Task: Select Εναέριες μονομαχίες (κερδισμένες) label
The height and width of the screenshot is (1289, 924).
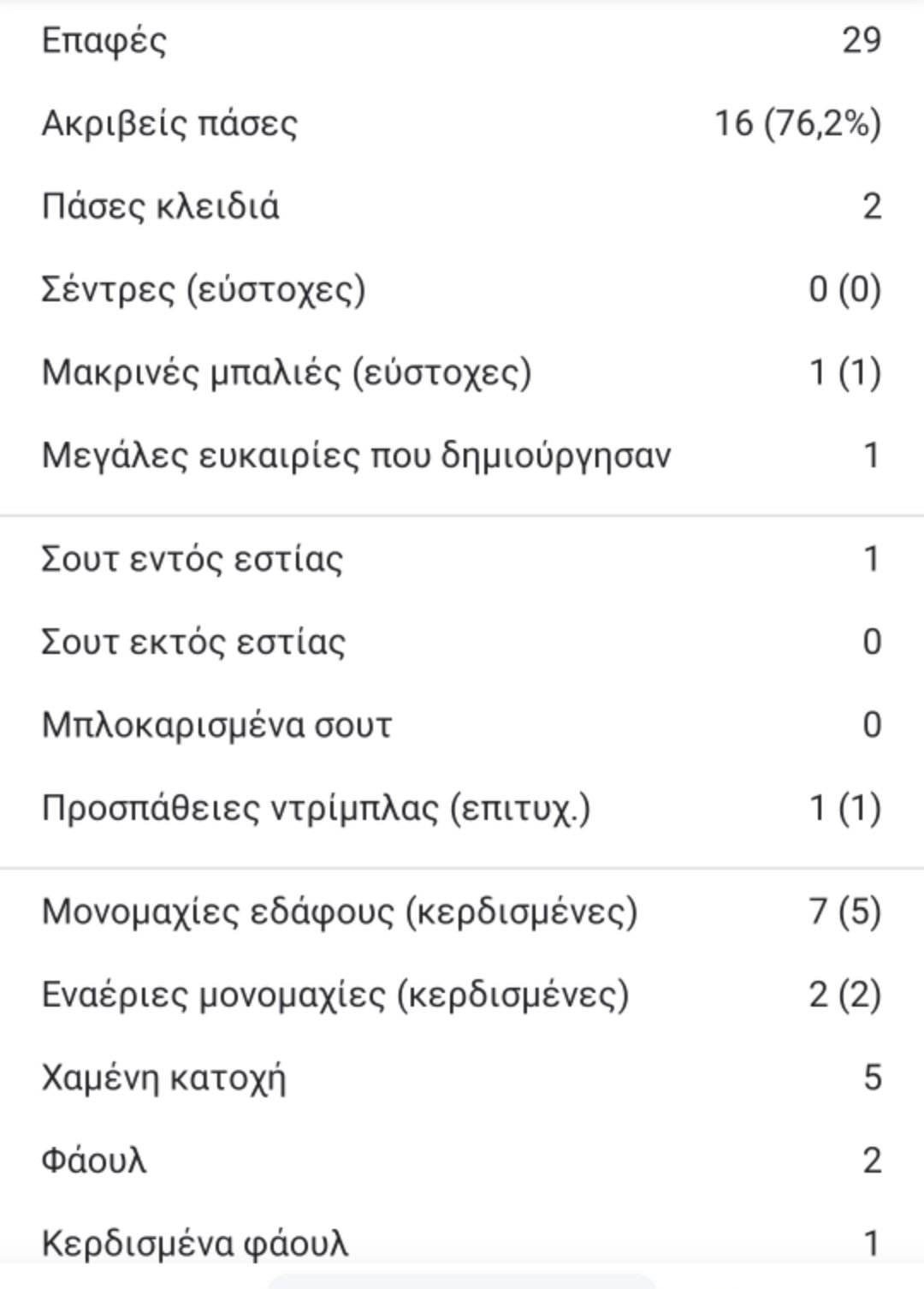Action: click(x=335, y=995)
